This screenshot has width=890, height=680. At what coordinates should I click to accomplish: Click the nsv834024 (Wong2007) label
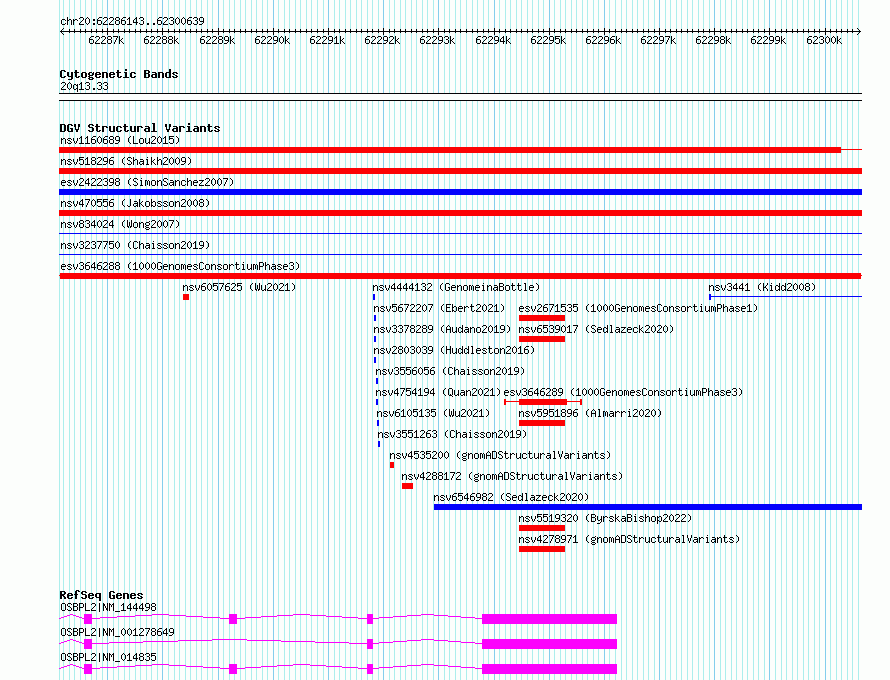(120, 224)
